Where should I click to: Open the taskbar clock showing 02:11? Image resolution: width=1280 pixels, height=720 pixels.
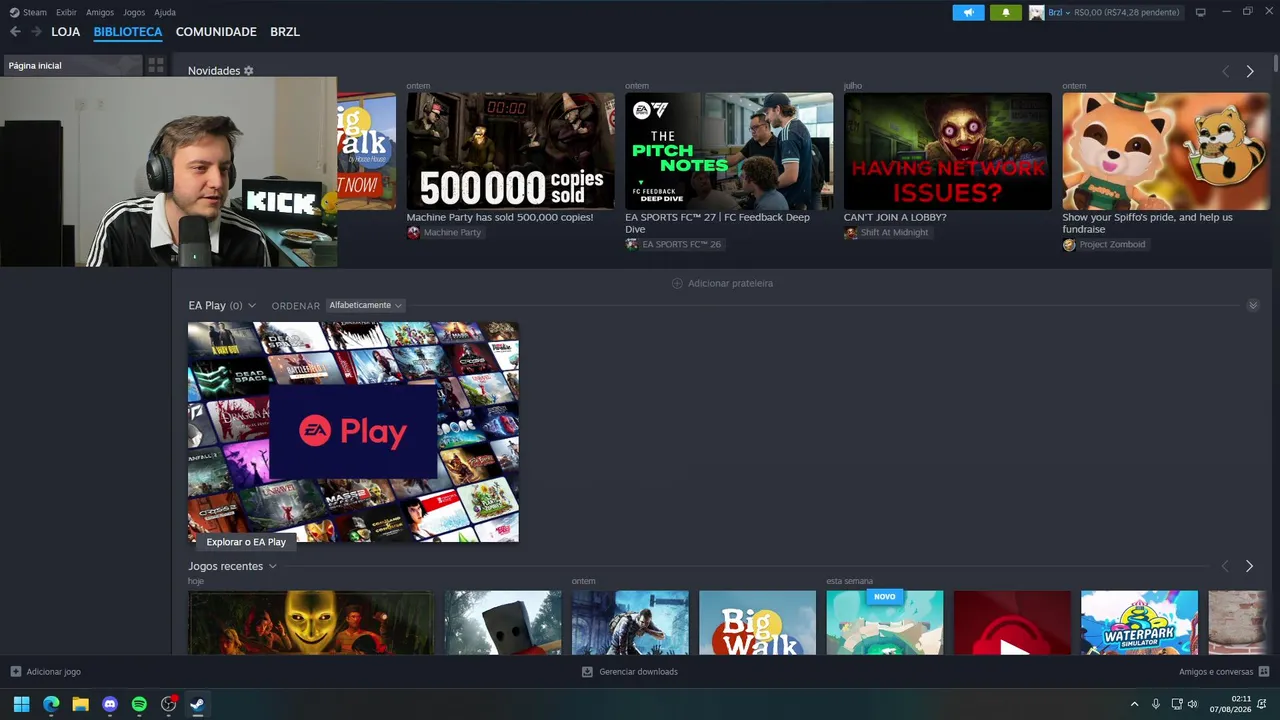pyautogui.click(x=1230, y=704)
